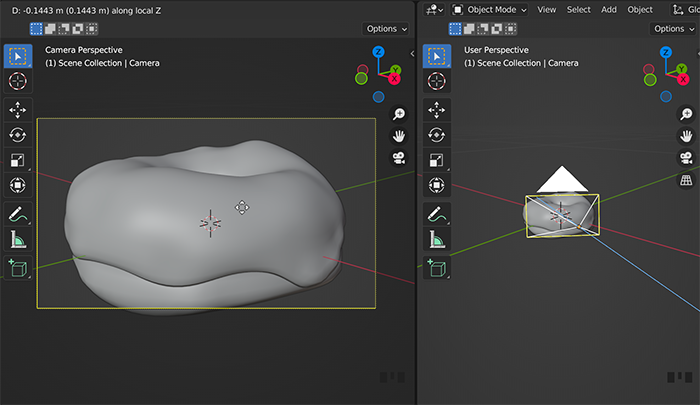Click the blue Z axis gizmo in left viewport
Viewport: 700px width, 405px height.
coord(378,51)
